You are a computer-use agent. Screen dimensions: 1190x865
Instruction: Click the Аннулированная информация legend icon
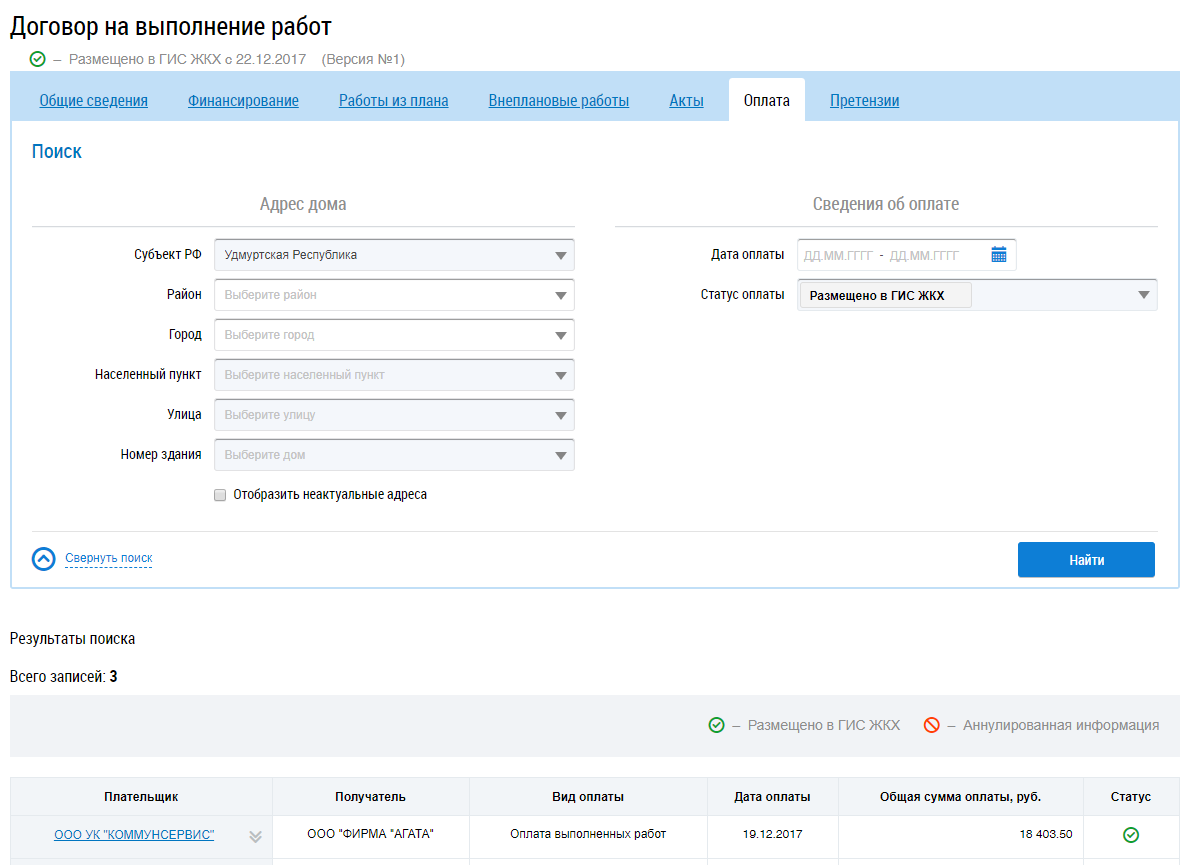click(931, 726)
